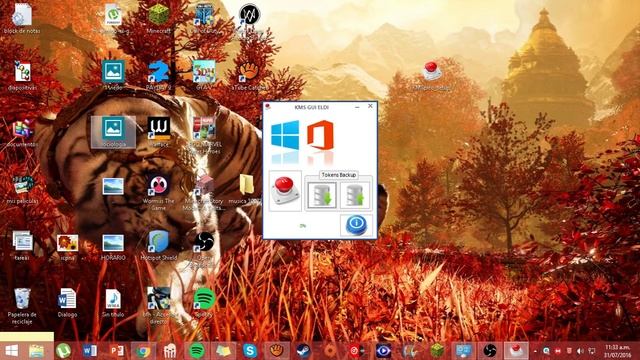Click the Office logo in KMS GUI ELDI
Viewport: 640px width, 360px height.
[x=320, y=135]
